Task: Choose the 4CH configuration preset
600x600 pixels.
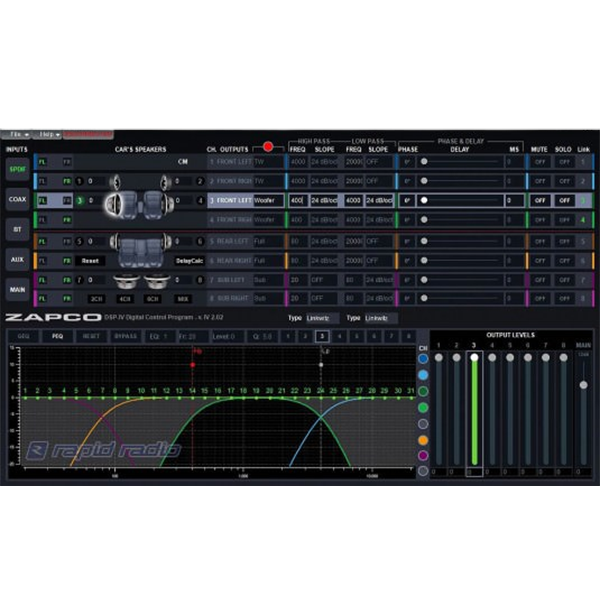Action: point(125,299)
